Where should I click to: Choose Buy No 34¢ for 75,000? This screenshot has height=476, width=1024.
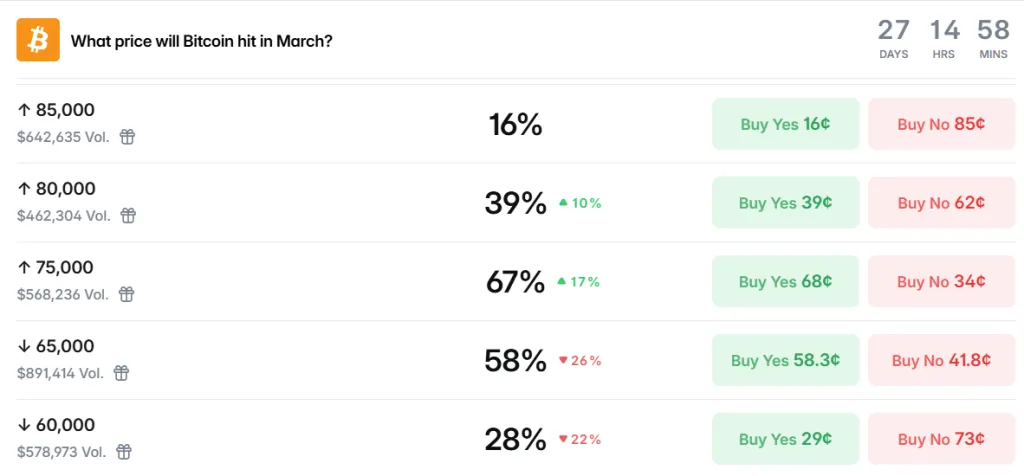[x=941, y=282]
